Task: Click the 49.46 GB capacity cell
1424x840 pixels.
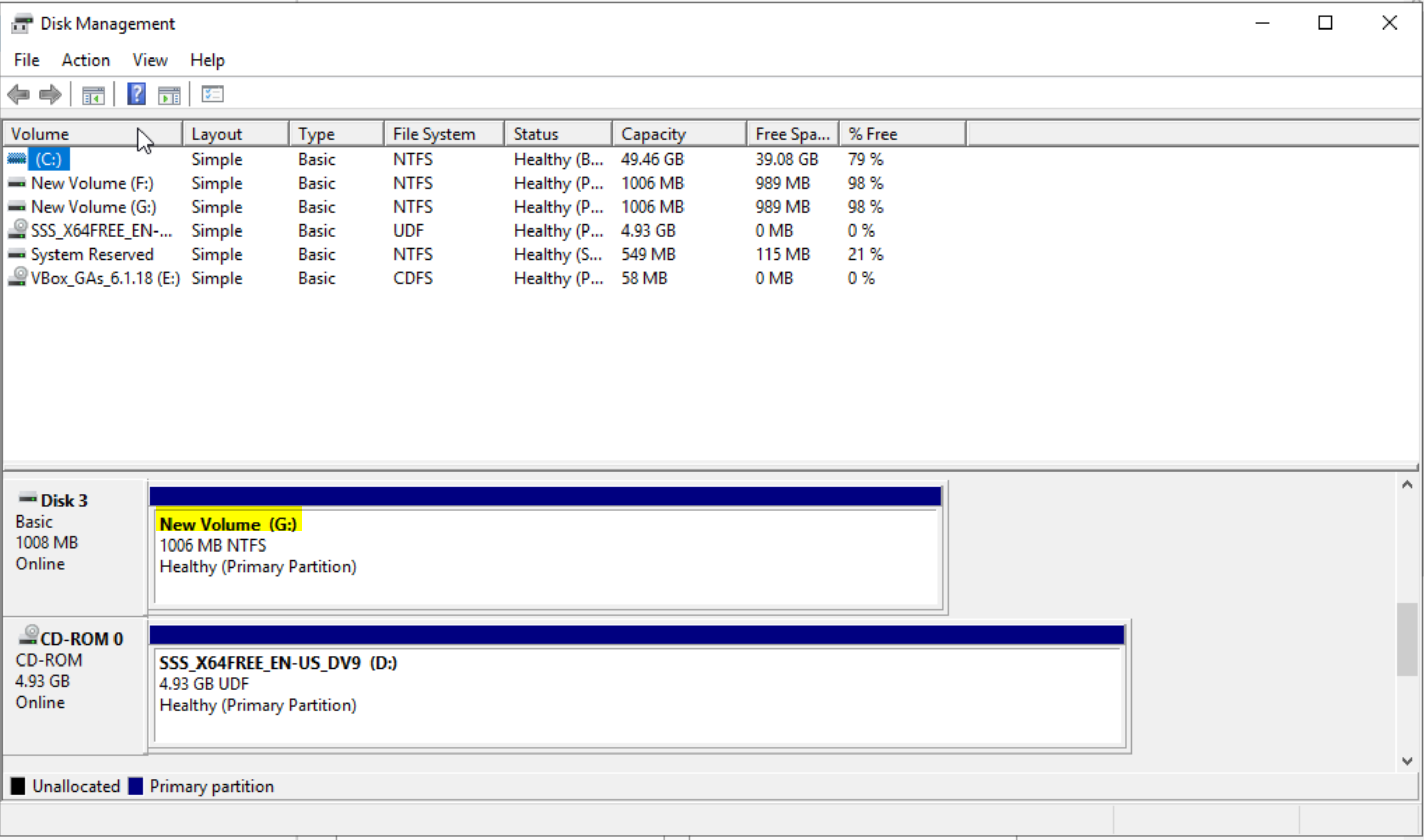Action: pos(652,159)
